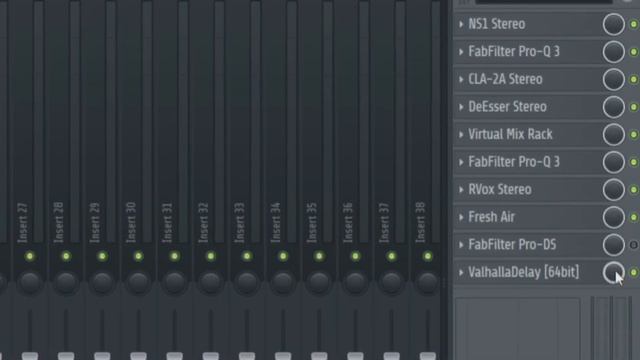
Task: Click the Fresh Air mix level knob
Action: coord(613,217)
